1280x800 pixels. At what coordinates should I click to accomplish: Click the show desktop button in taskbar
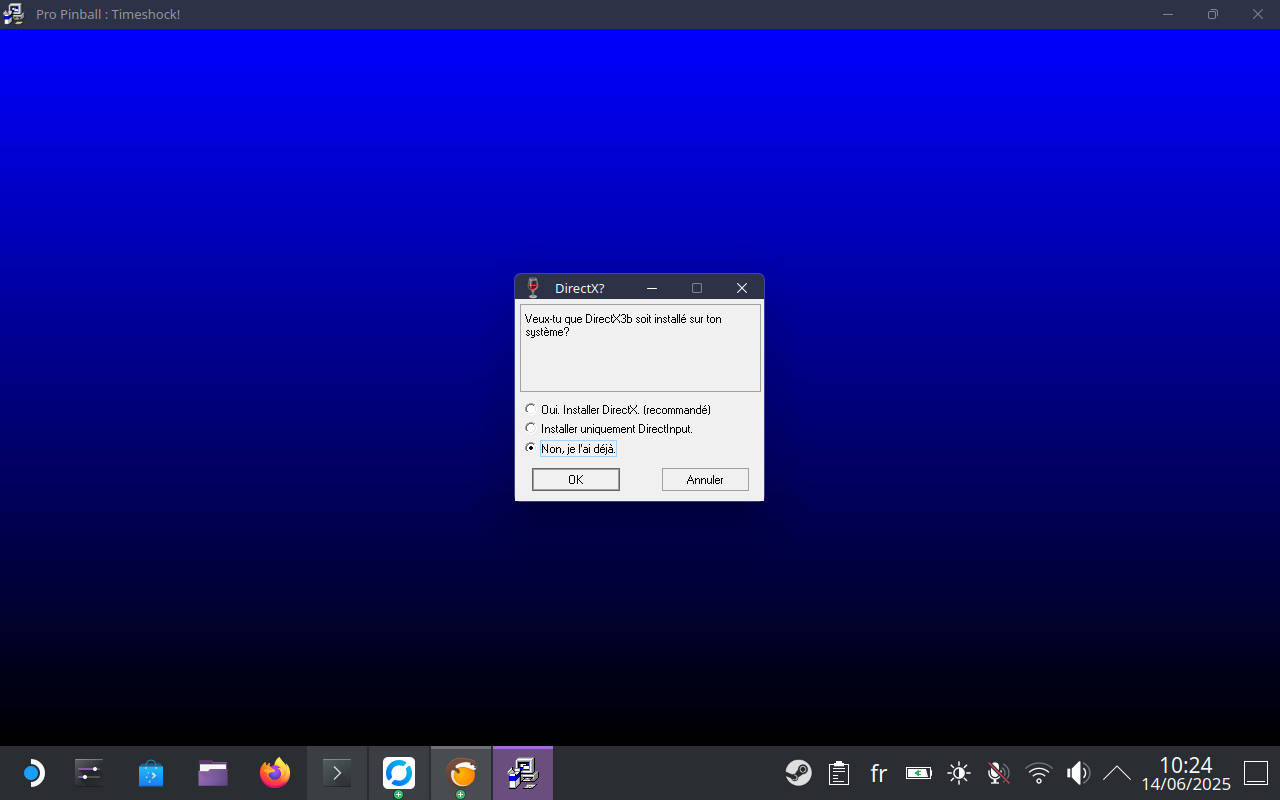tap(1256, 773)
